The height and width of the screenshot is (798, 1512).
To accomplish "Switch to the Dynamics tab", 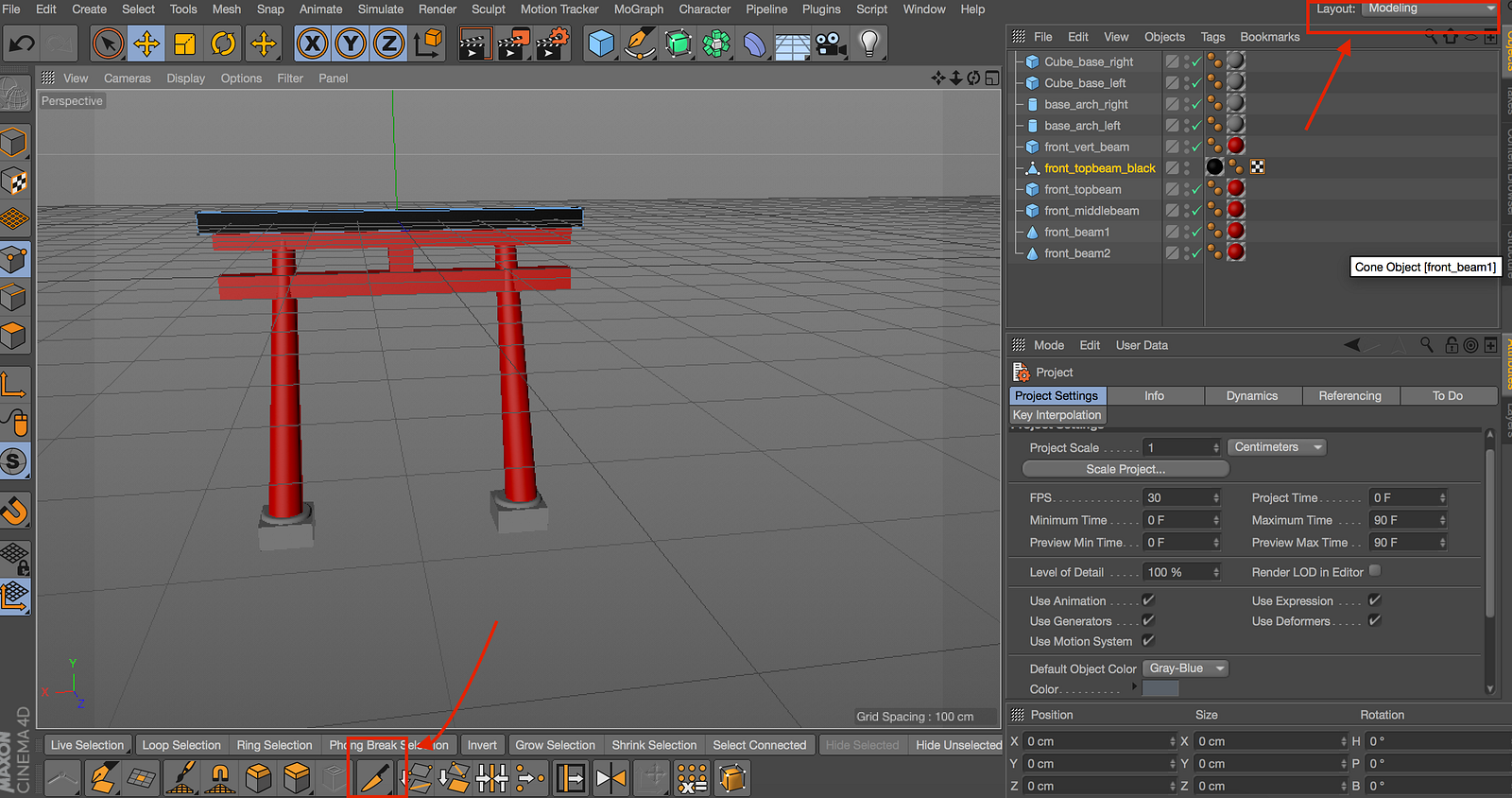I will (x=1251, y=396).
